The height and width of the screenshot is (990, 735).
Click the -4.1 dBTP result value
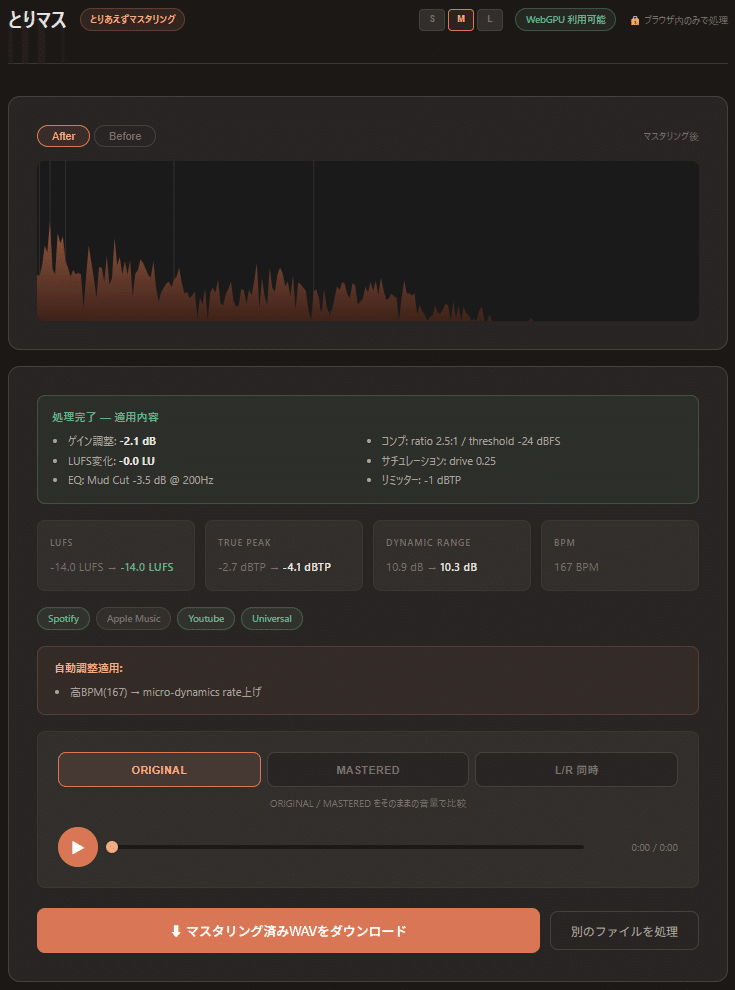click(307, 567)
